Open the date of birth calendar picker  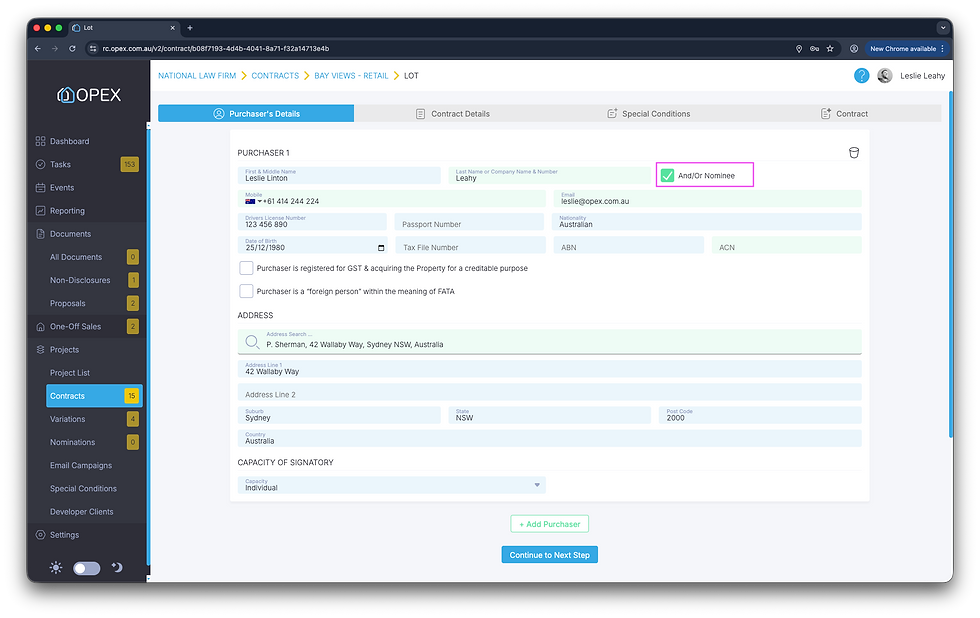[x=381, y=248]
